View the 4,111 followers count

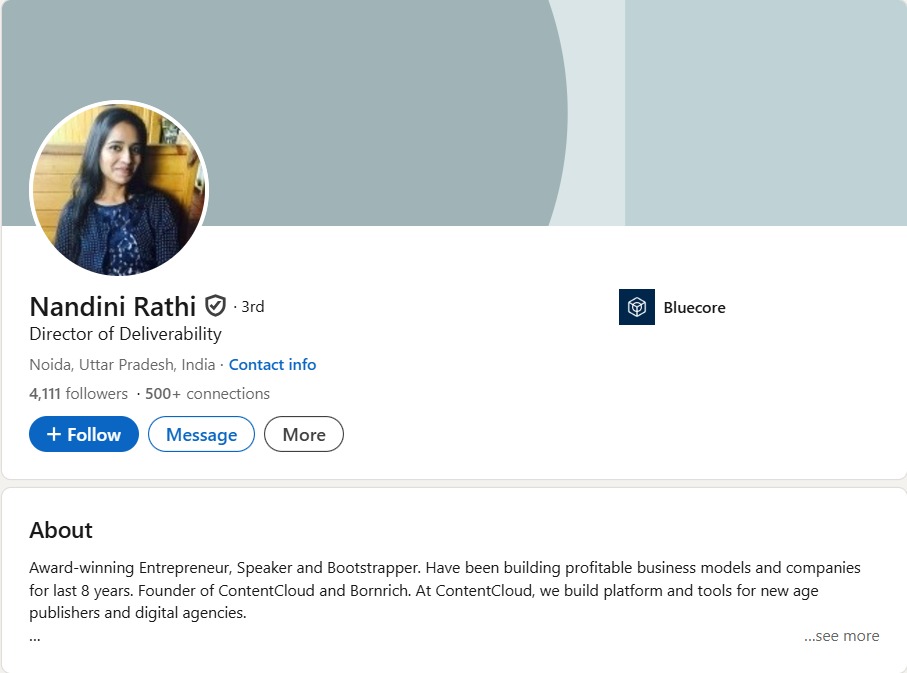(x=78, y=394)
